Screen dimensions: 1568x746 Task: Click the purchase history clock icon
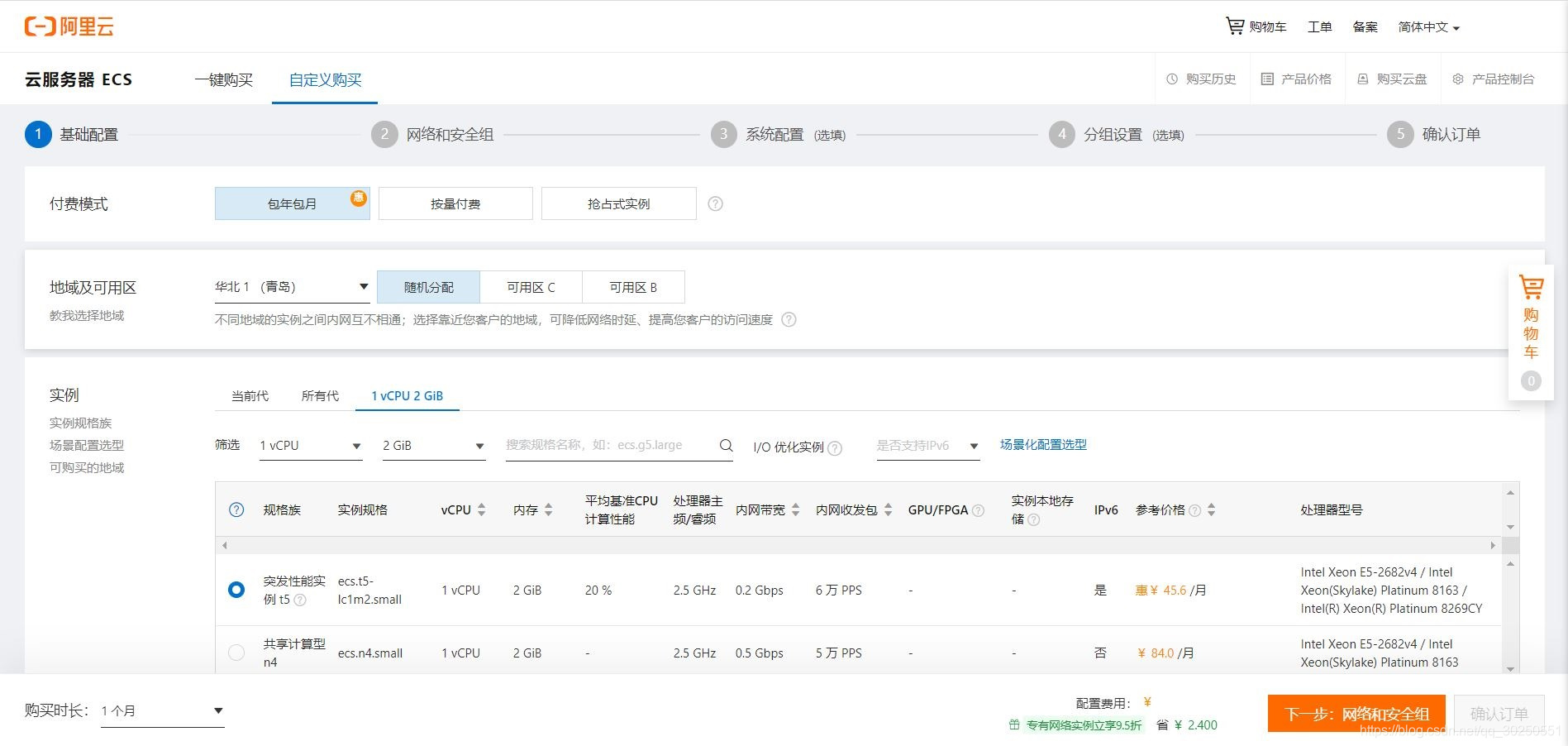pyautogui.click(x=1171, y=79)
